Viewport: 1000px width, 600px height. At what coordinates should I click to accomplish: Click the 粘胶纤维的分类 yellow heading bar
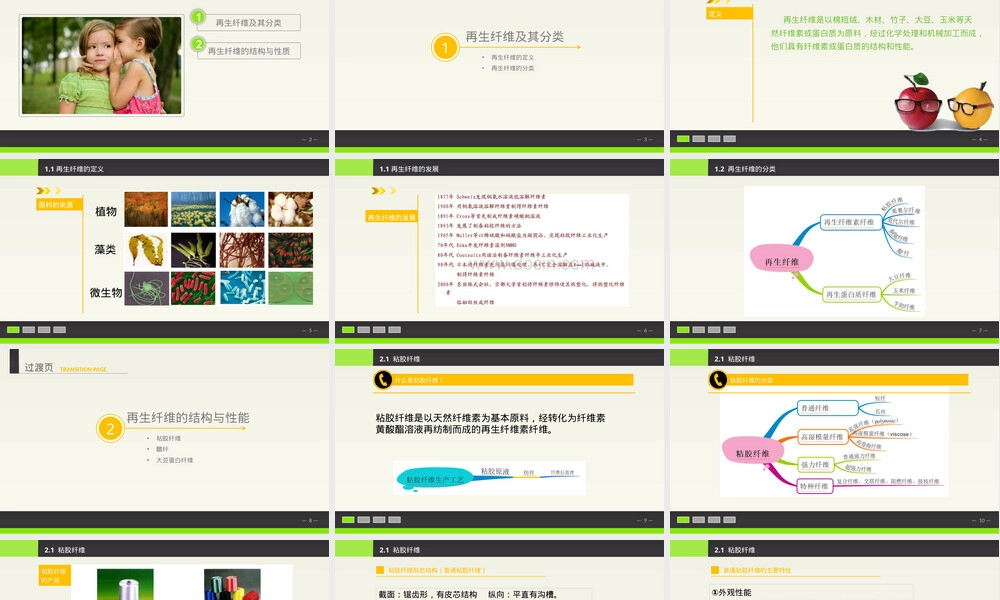click(x=848, y=380)
